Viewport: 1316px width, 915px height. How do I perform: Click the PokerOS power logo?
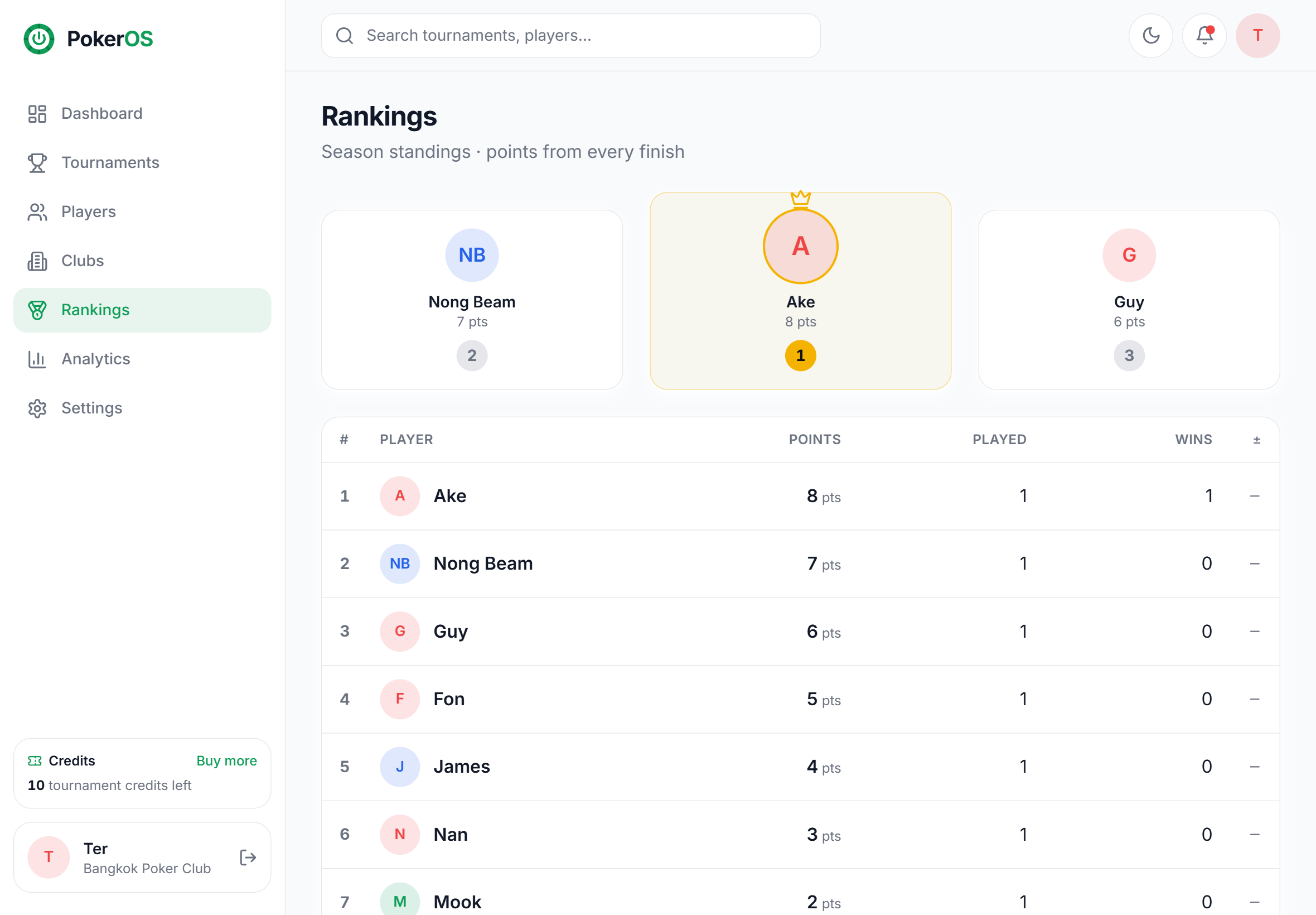pyautogui.click(x=39, y=39)
